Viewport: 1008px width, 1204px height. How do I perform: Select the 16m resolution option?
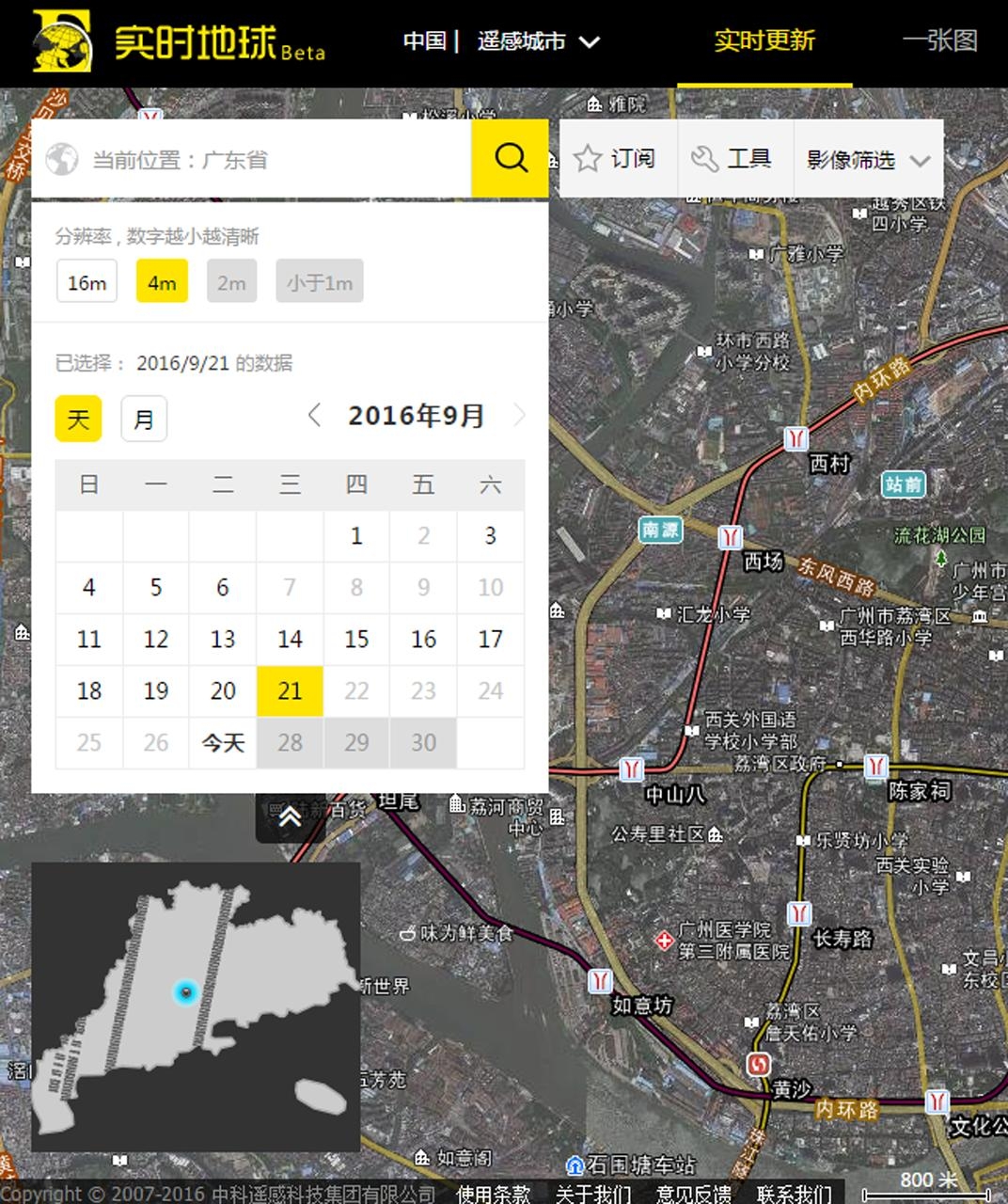[x=87, y=282]
